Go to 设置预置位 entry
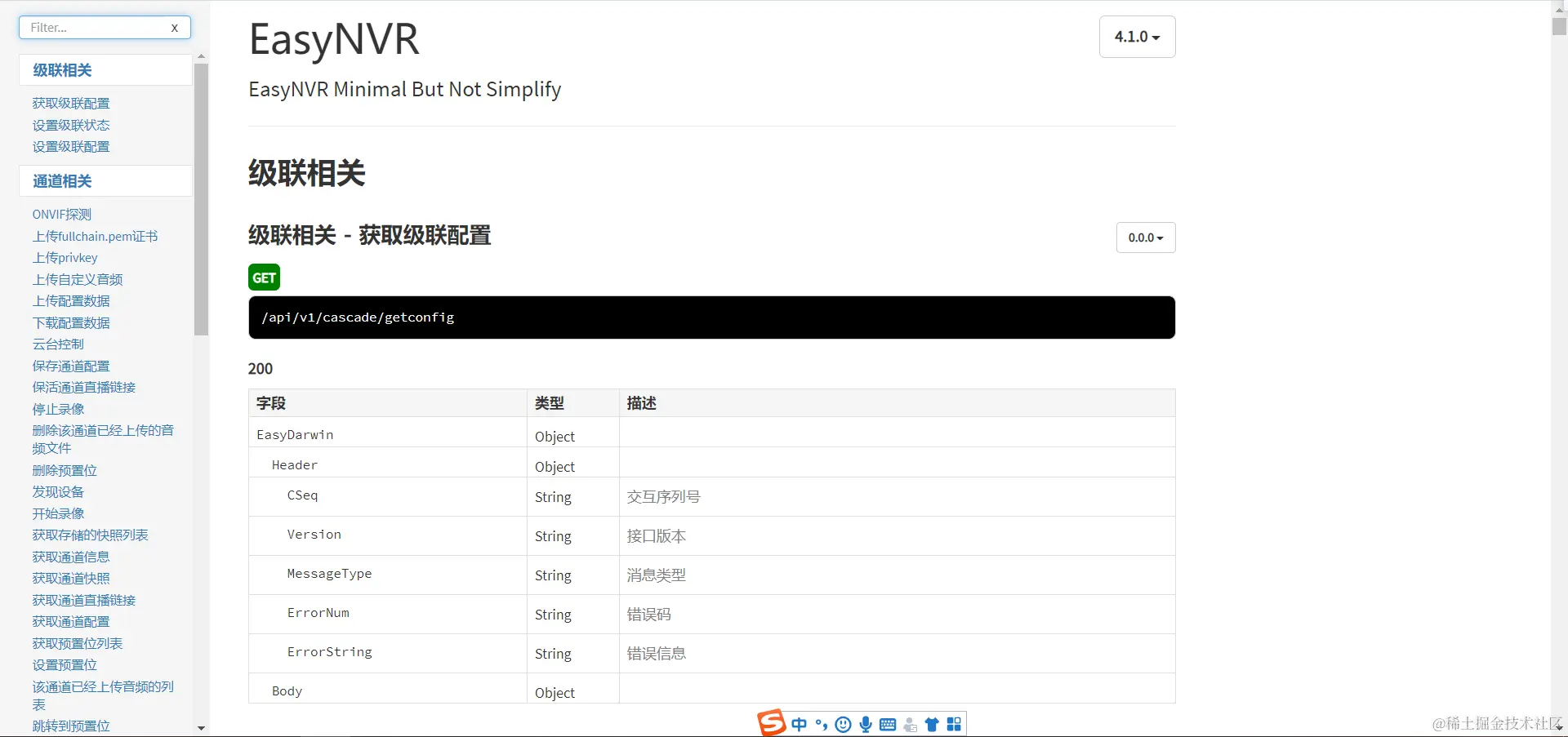1568x737 pixels. pos(65,665)
